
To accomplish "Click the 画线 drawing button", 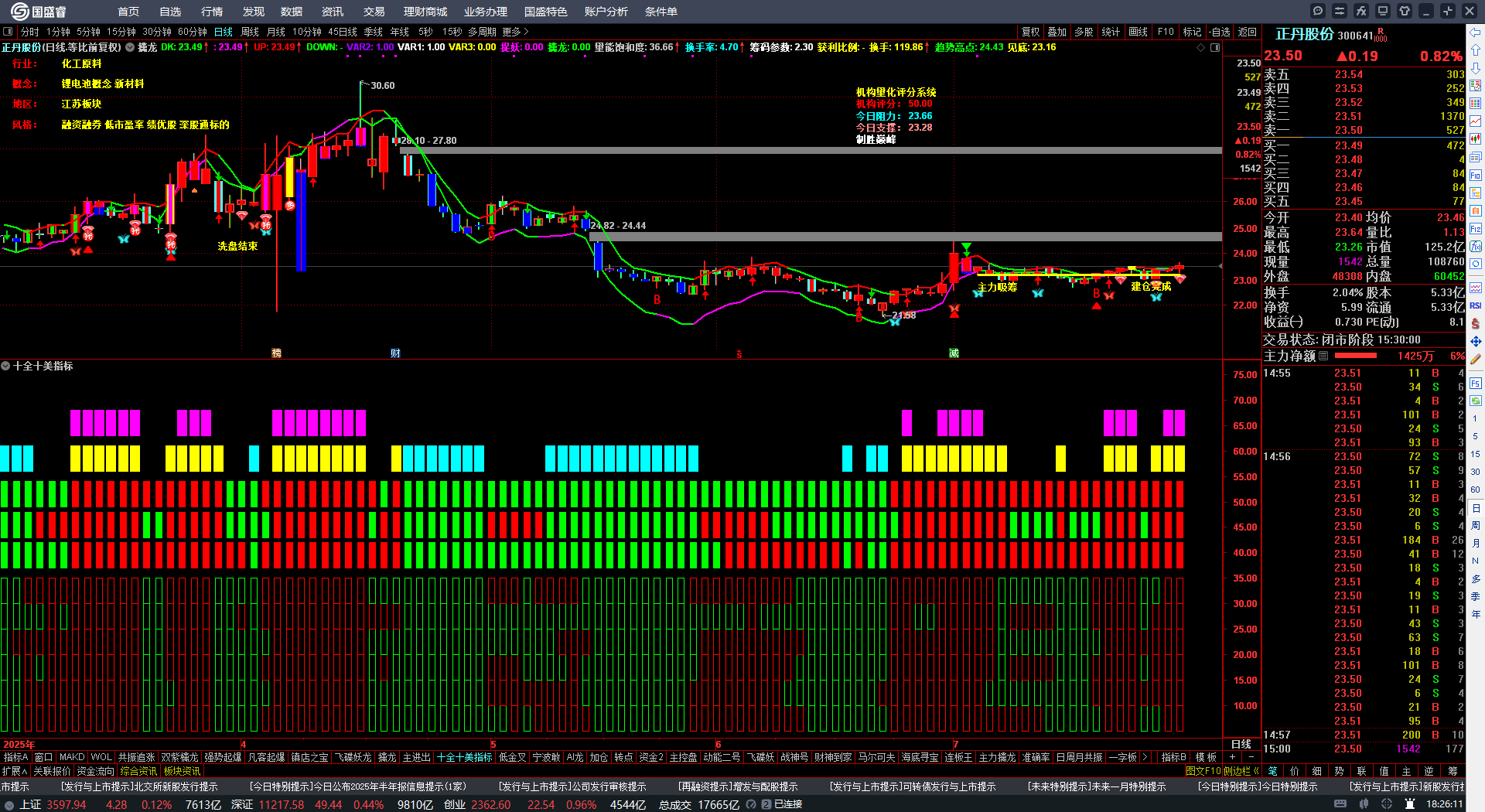I will (x=1138, y=32).
